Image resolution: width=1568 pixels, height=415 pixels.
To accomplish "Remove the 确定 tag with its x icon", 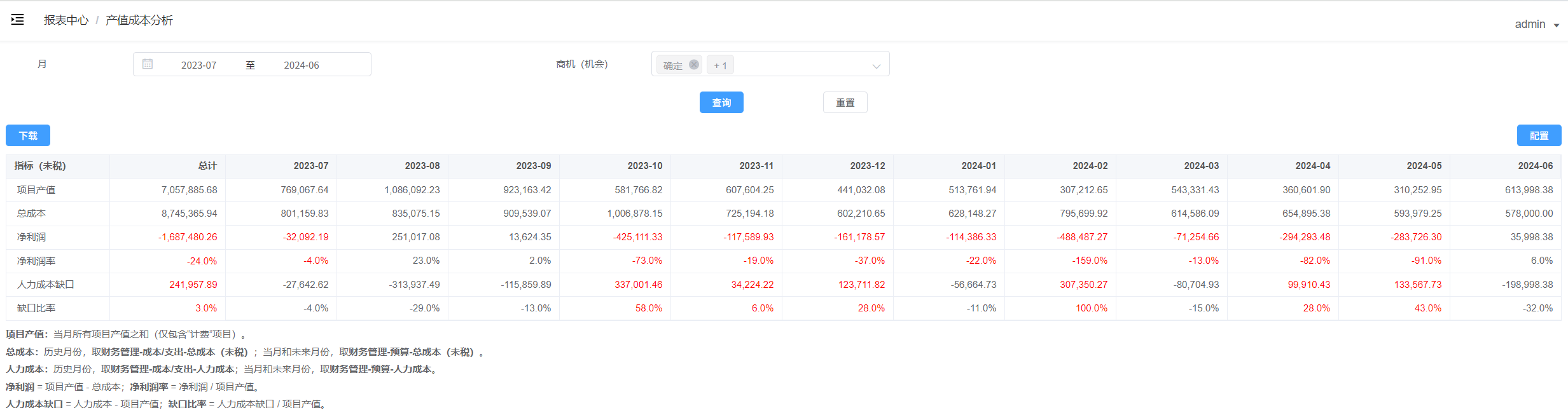I will click(x=694, y=64).
